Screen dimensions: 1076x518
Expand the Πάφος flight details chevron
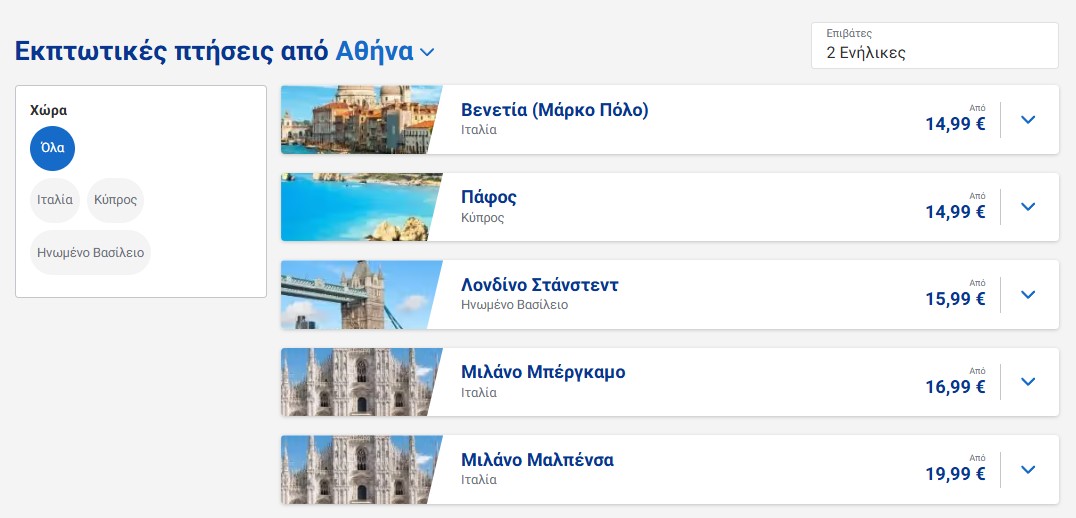click(x=1028, y=207)
